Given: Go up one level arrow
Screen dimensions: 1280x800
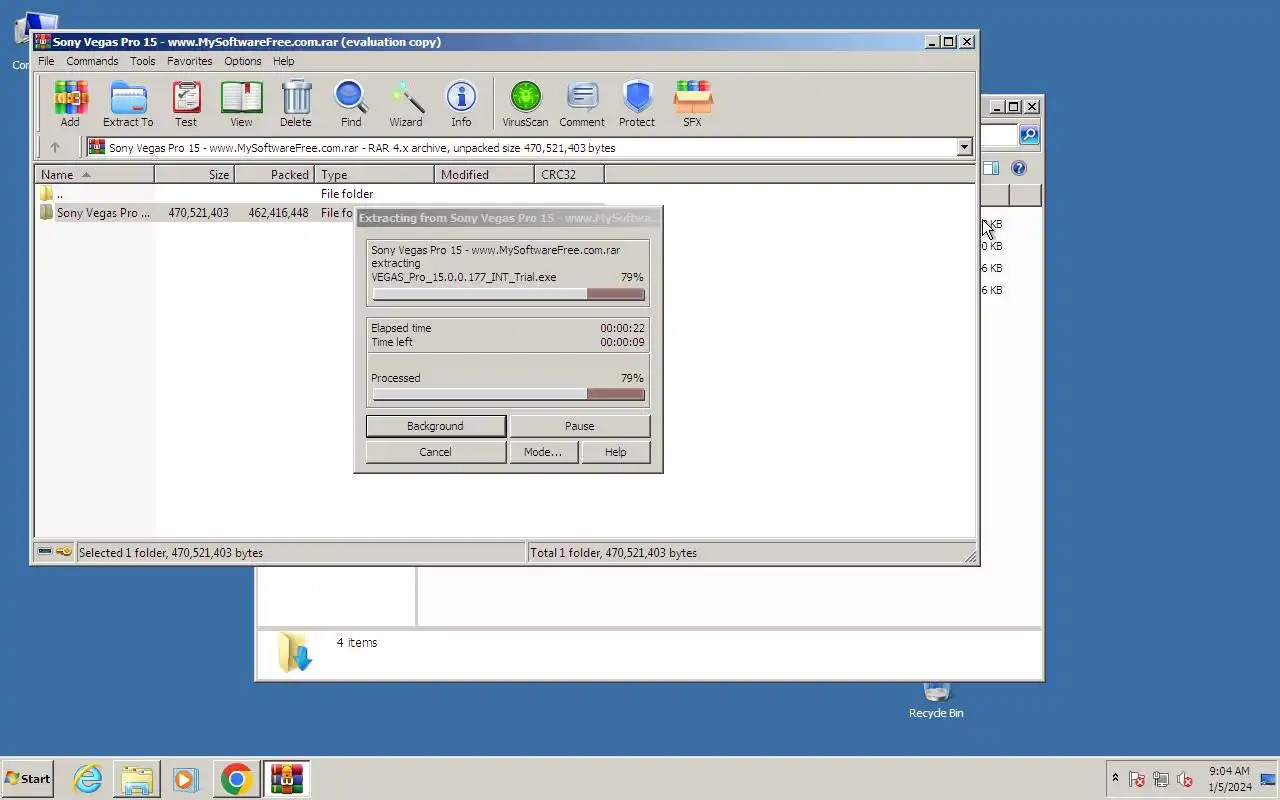Looking at the screenshot, I should (55, 147).
